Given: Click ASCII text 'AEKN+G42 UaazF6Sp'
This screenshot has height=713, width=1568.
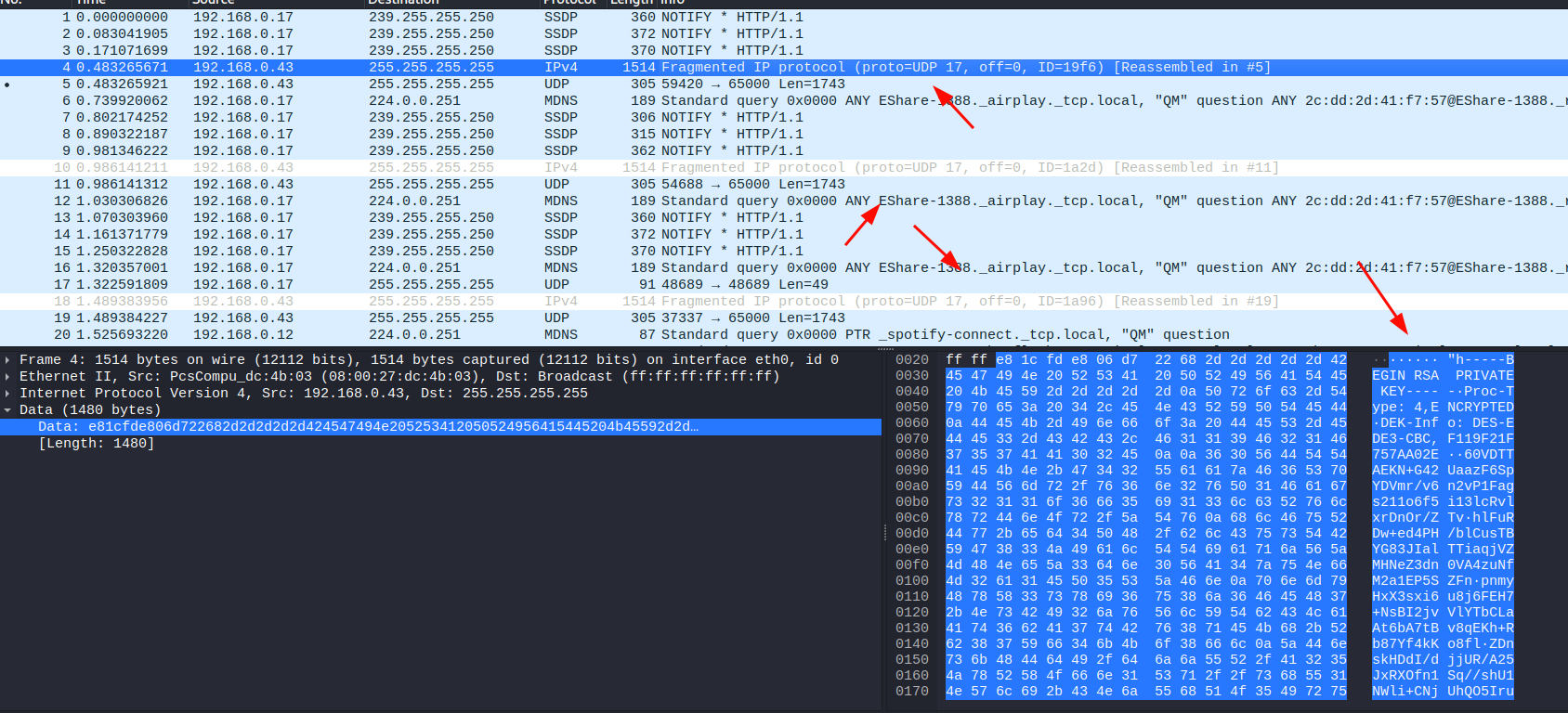Looking at the screenshot, I should pos(1443,470).
